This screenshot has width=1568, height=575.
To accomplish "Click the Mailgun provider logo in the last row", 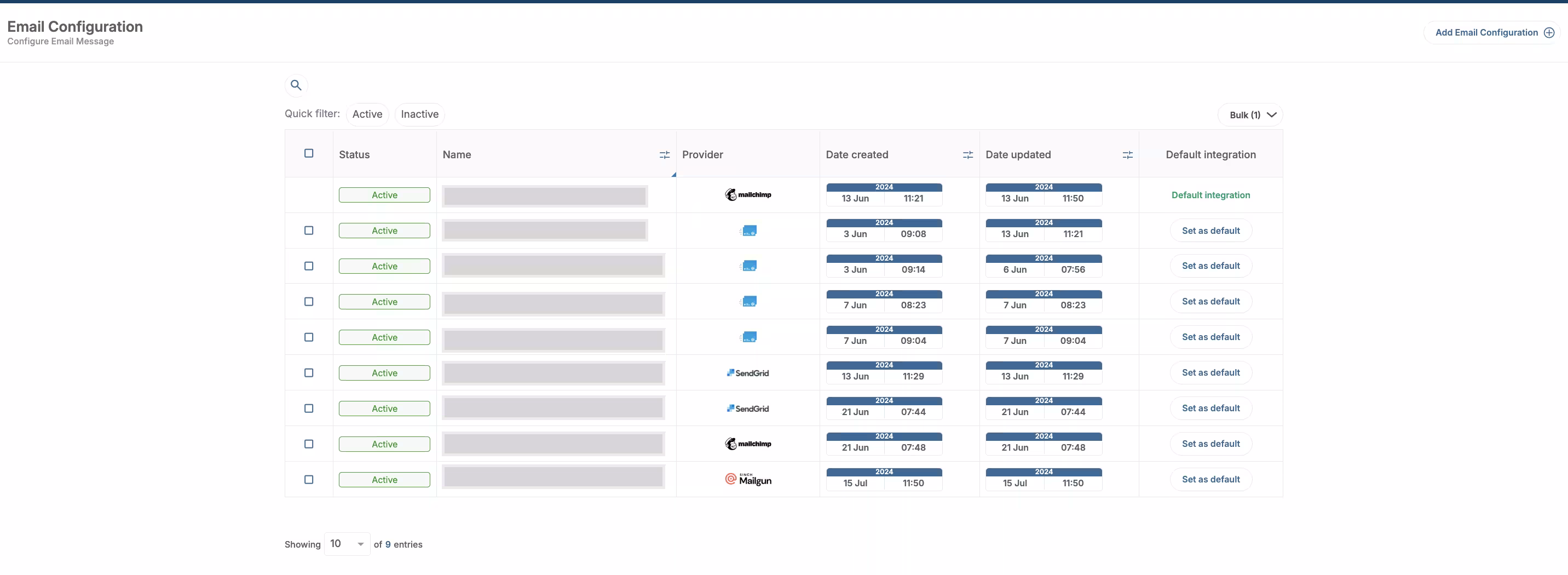I will tap(748, 479).
